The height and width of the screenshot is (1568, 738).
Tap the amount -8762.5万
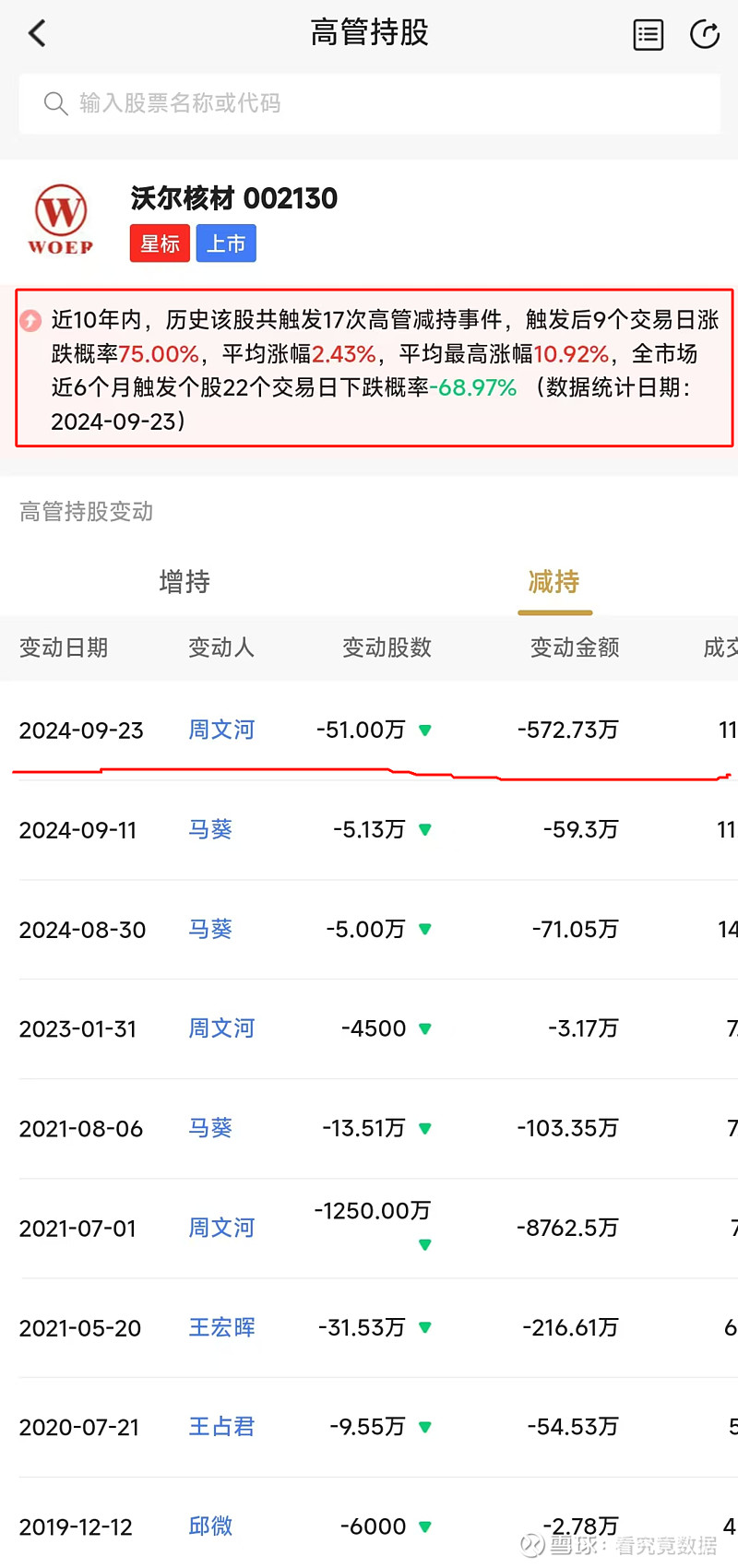(x=567, y=1229)
